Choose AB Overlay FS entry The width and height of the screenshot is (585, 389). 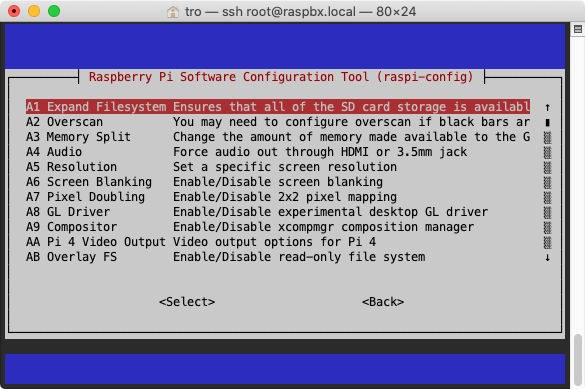(x=278, y=257)
